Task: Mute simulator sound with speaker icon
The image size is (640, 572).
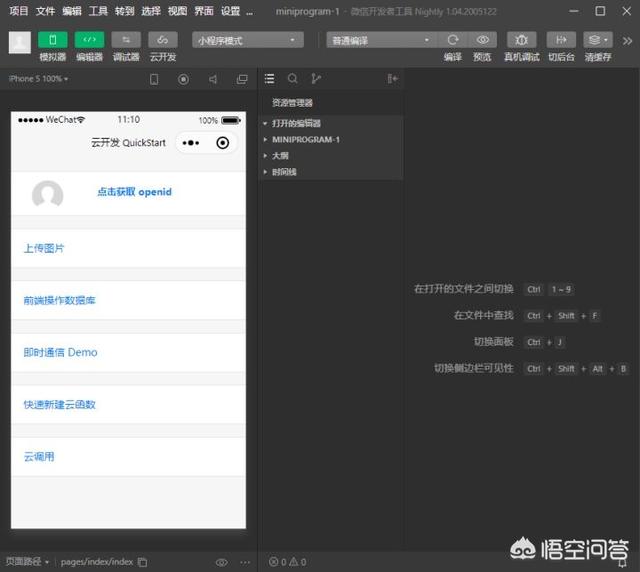Action: (213, 79)
